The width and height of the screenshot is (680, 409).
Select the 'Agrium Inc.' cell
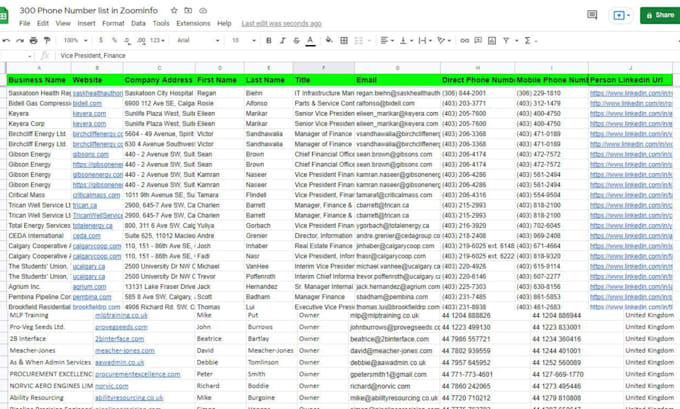click(x=39, y=287)
